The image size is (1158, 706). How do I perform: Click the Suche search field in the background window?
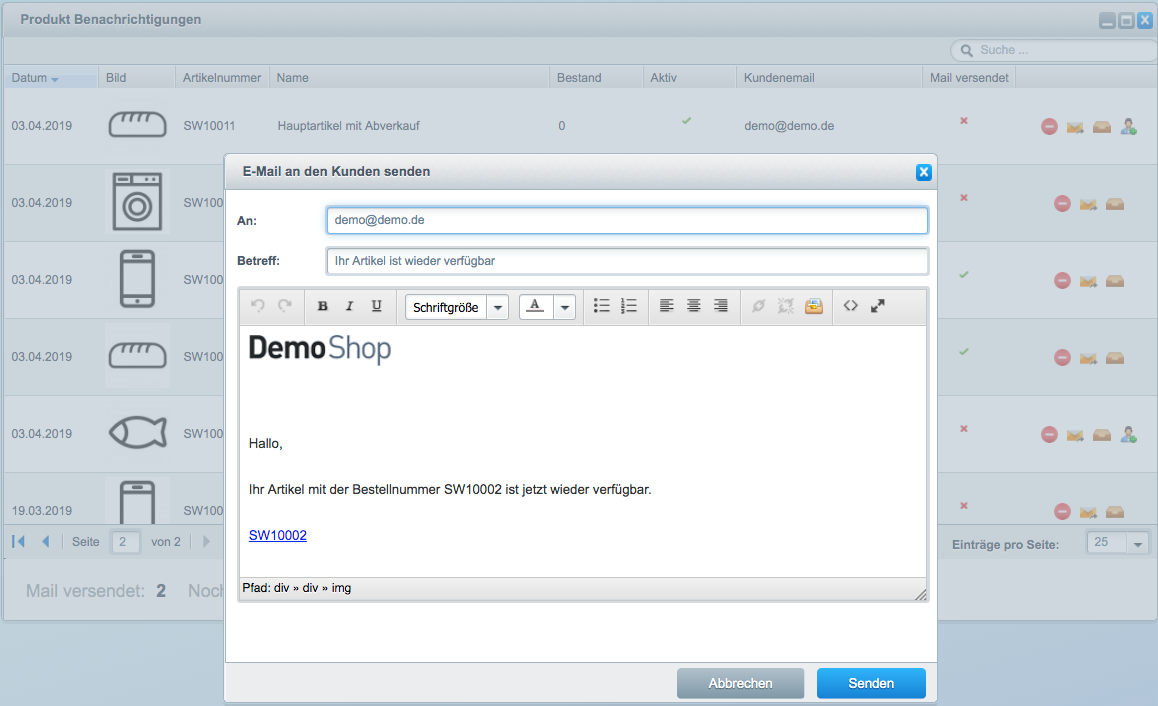point(1055,50)
